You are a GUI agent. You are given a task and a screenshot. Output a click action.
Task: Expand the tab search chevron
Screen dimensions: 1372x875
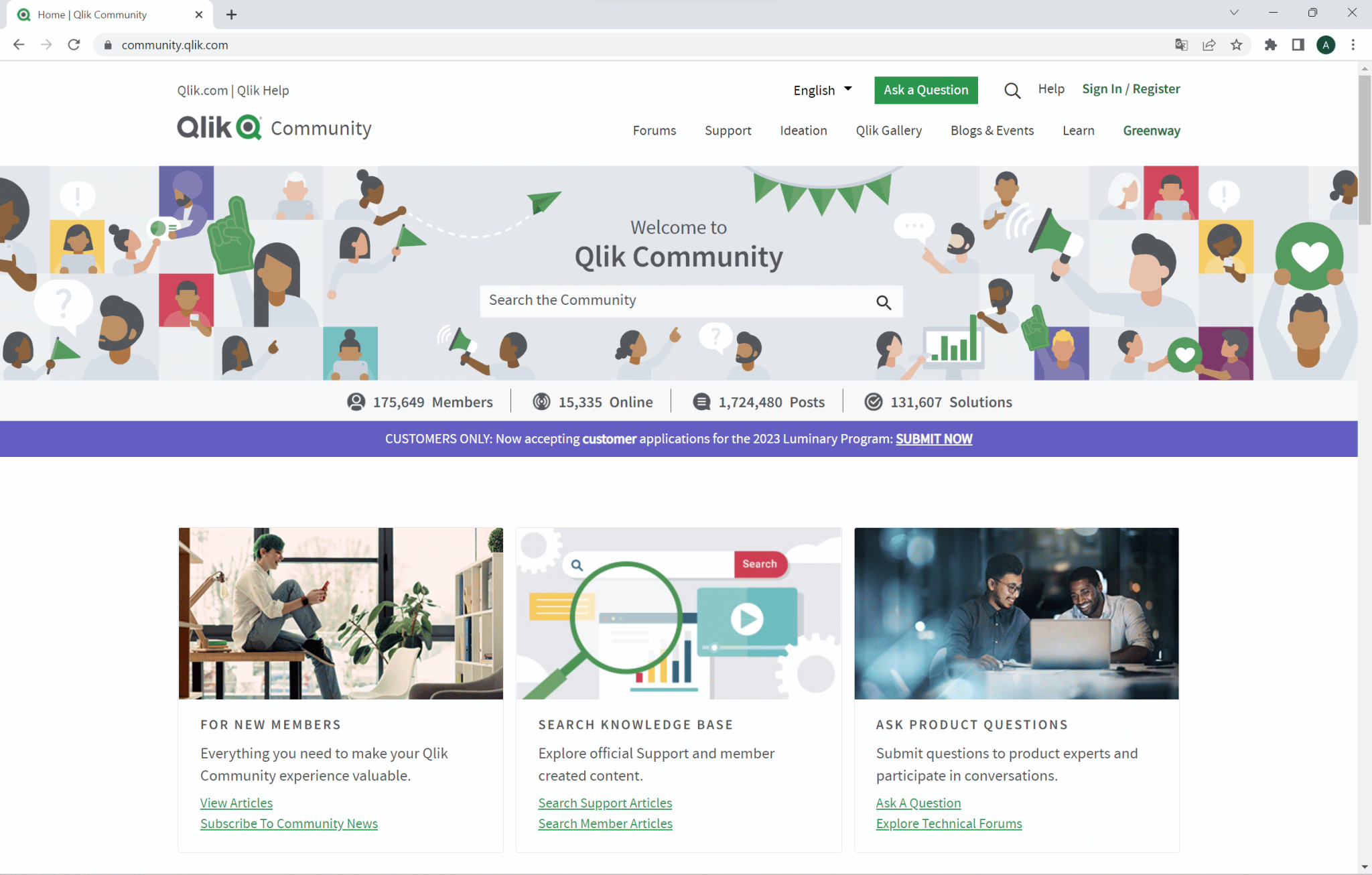[x=1233, y=13]
